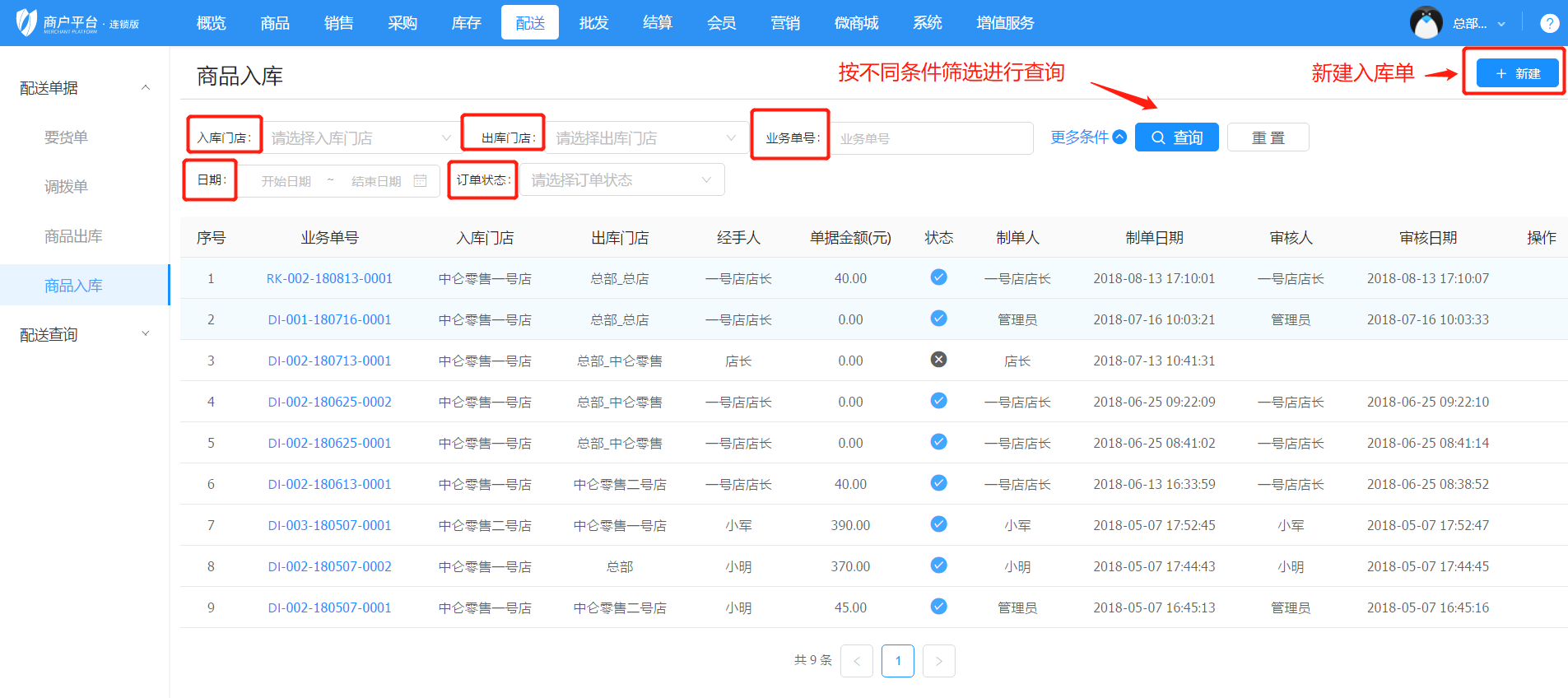This screenshot has height=698, width=1568.
Task: Open the date range calendar icon
Action: 421,181
